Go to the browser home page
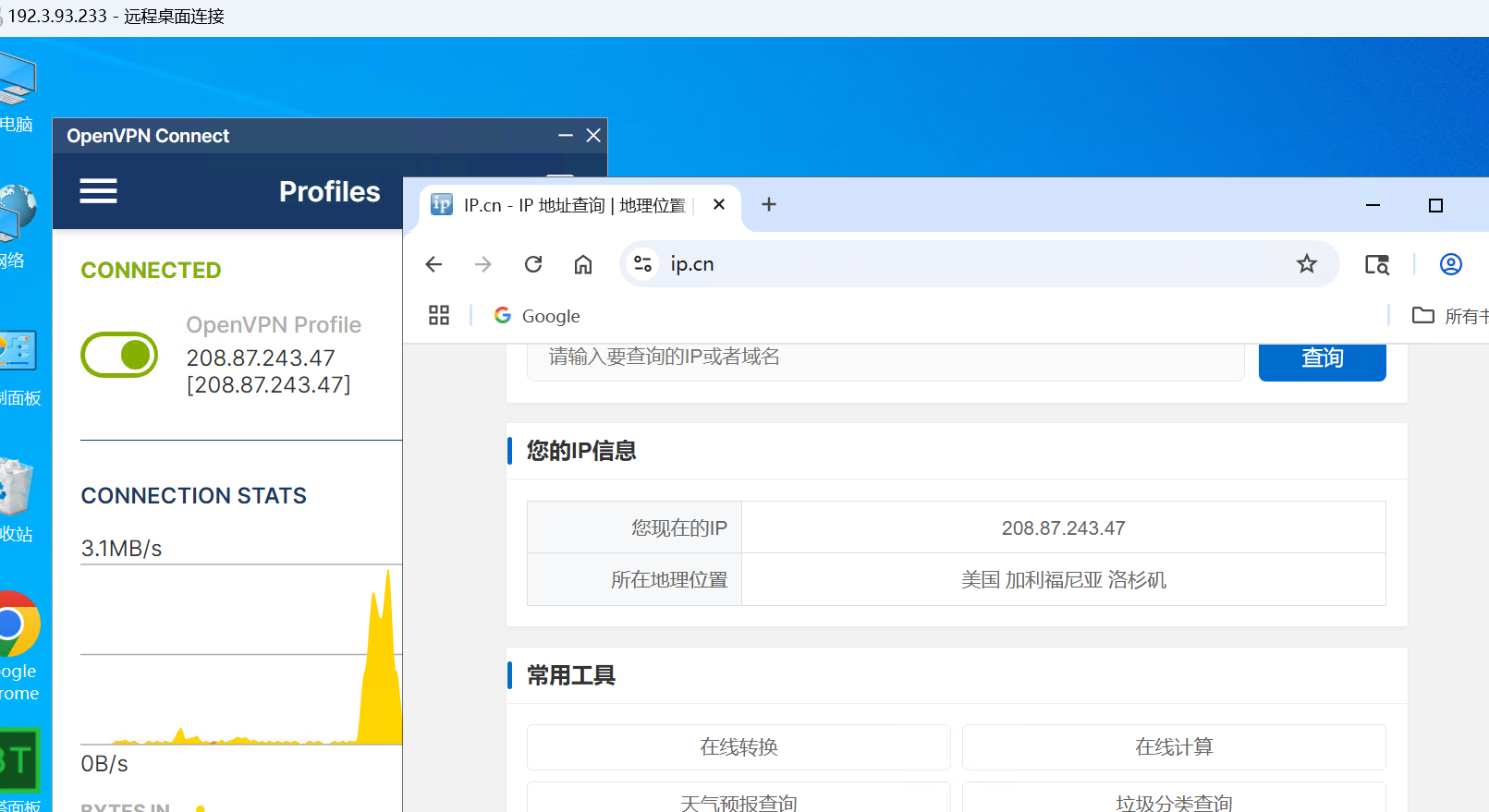The width and height of the screenshot is (1489, 812). pyautogui.click(x=583, y=264)
